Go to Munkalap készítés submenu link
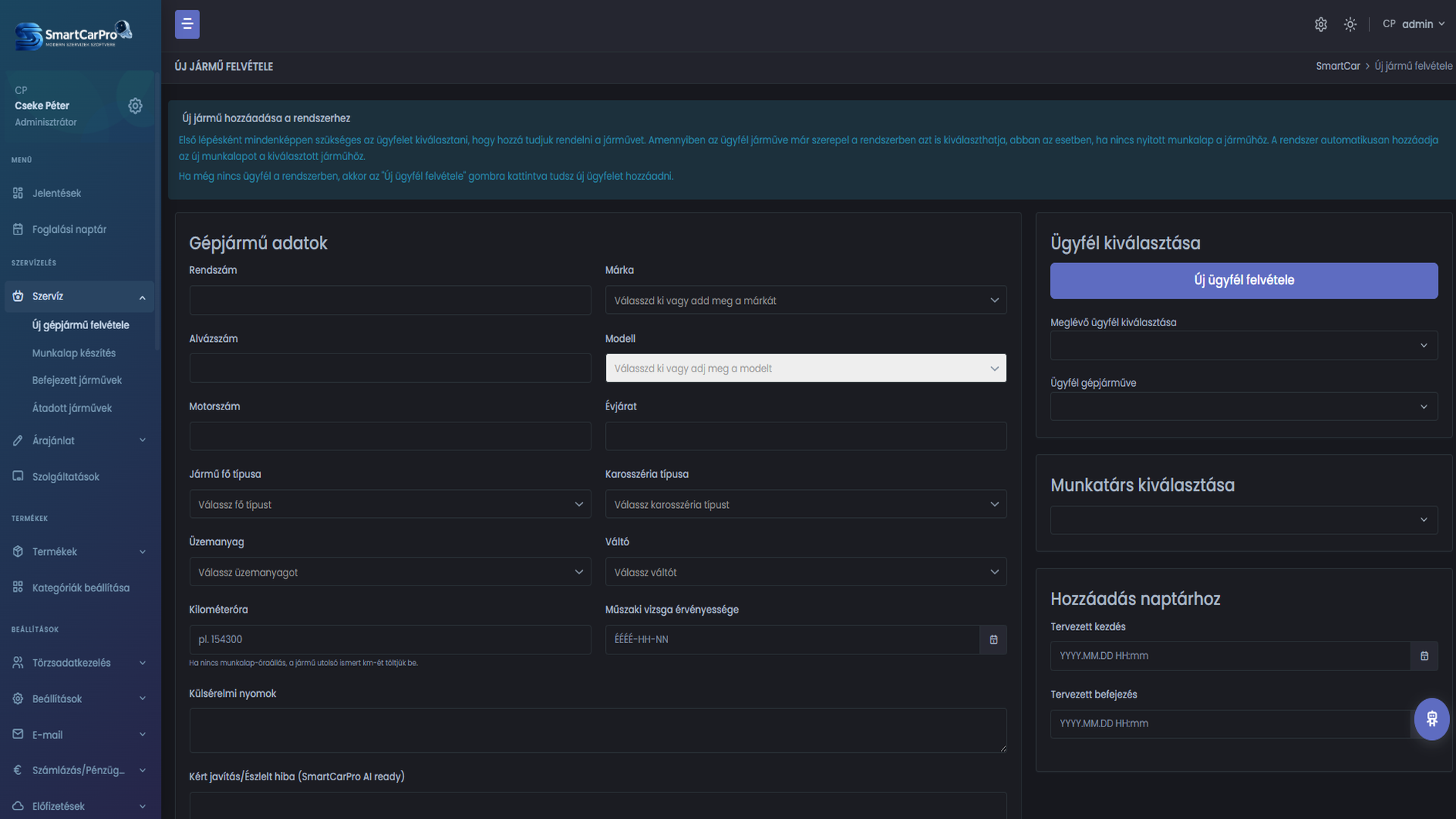 (x=74, y=353)
